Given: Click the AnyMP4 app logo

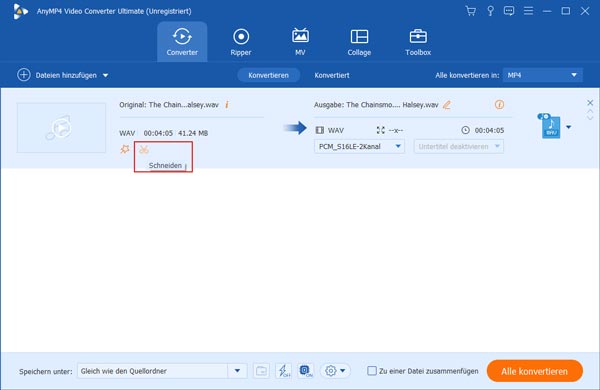Looking at the screenshot, I should 20,11.
